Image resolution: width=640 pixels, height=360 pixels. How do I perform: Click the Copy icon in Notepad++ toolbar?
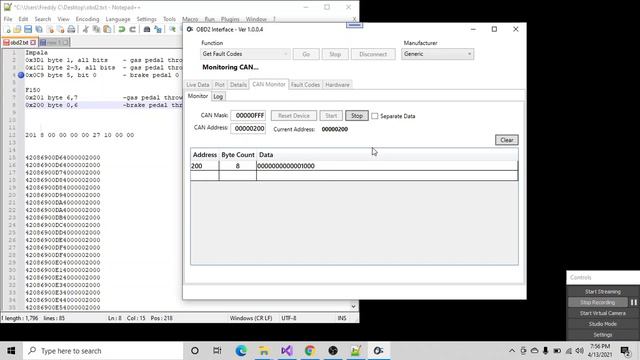pyautogui.click(x=96, y=29)
